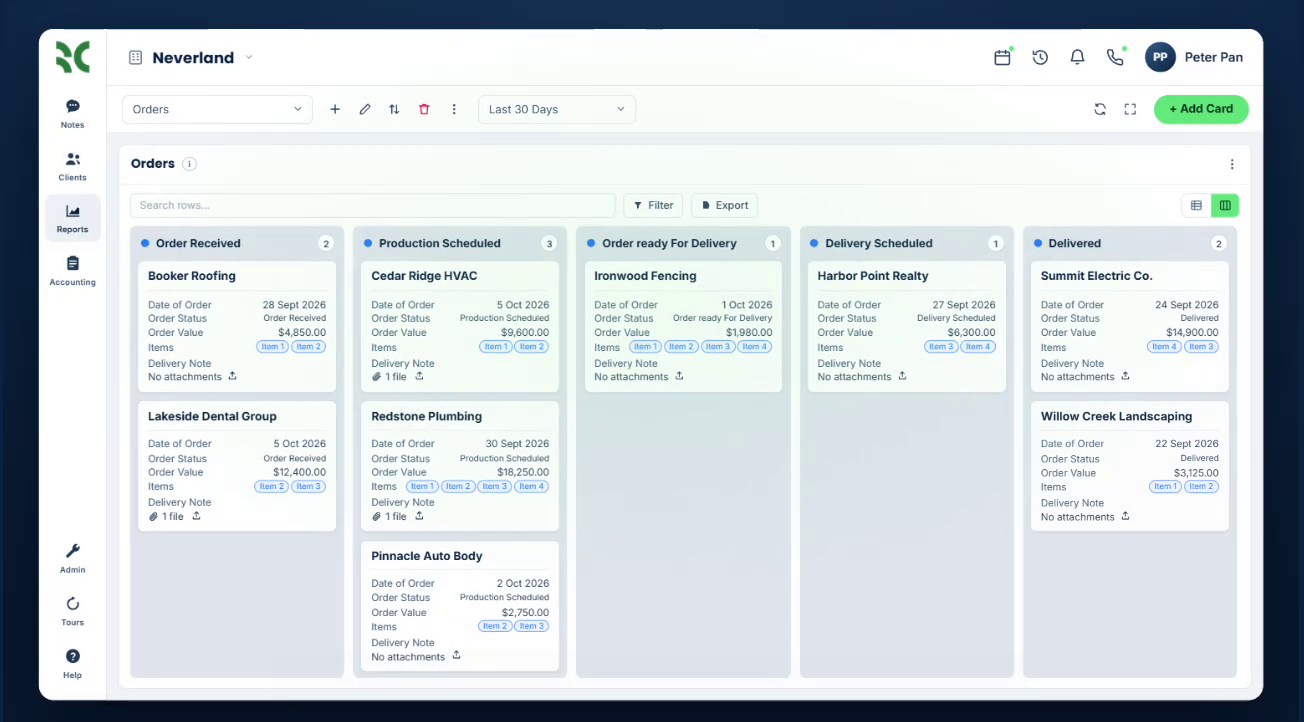Click the phone call icon
Screen dimensions: 1304x722
pos(1115,57)
